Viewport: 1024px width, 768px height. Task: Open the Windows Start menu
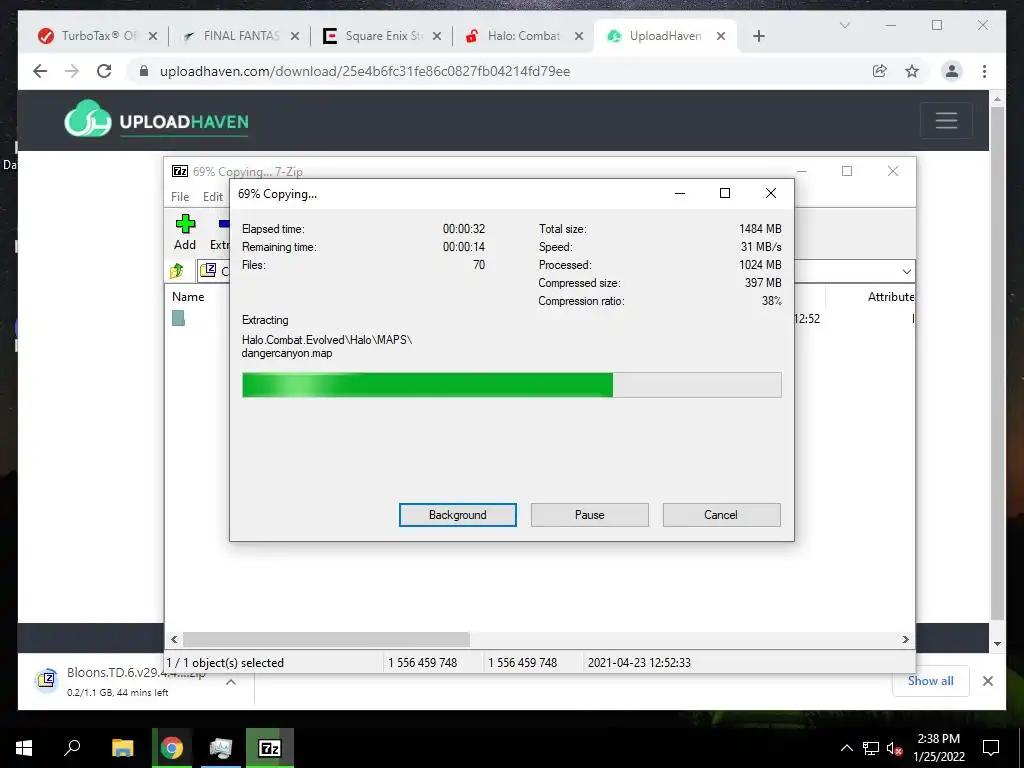24,748
